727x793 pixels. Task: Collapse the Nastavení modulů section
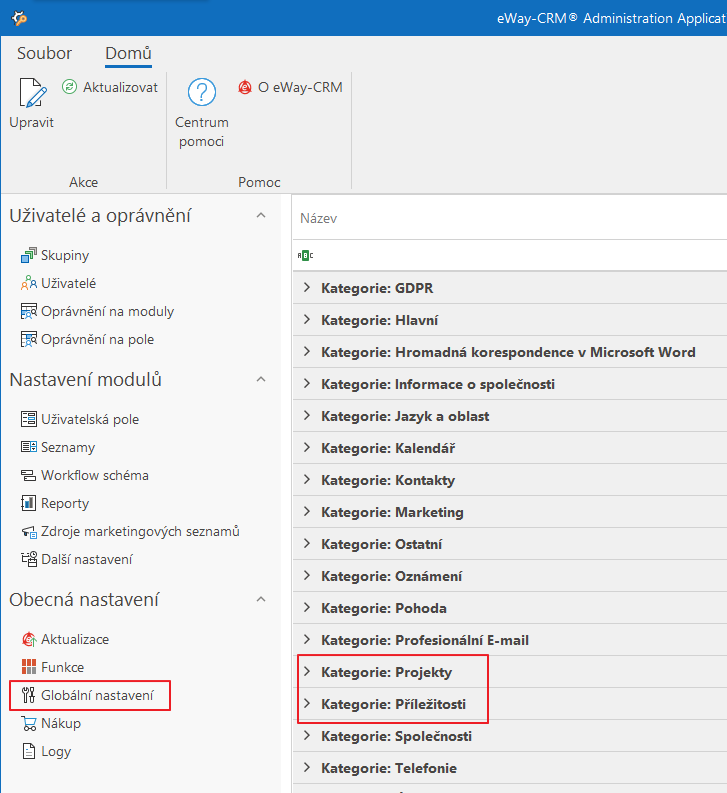[x=261, y=379]
